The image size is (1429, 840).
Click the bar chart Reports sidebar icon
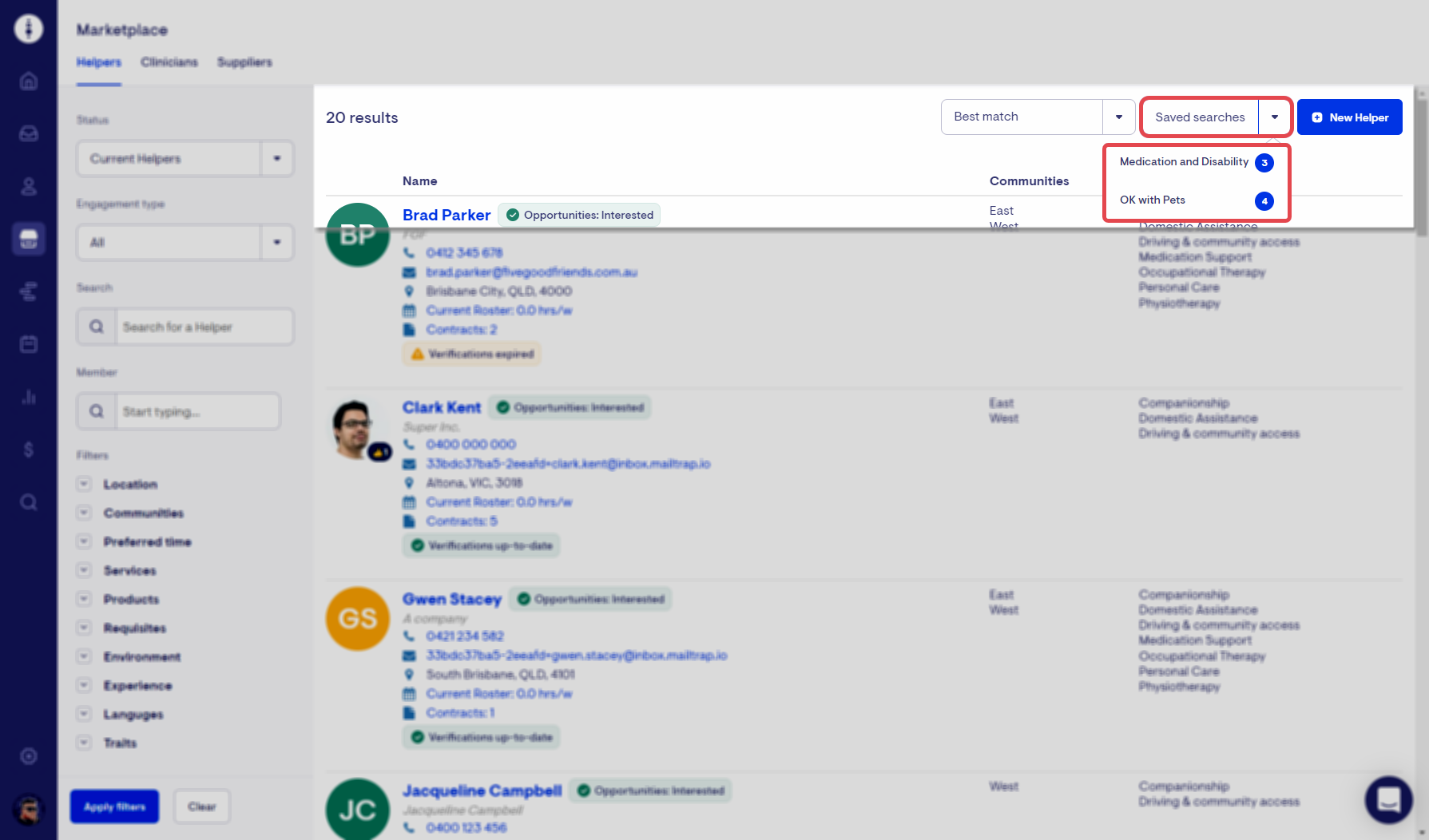click(29, 397)
